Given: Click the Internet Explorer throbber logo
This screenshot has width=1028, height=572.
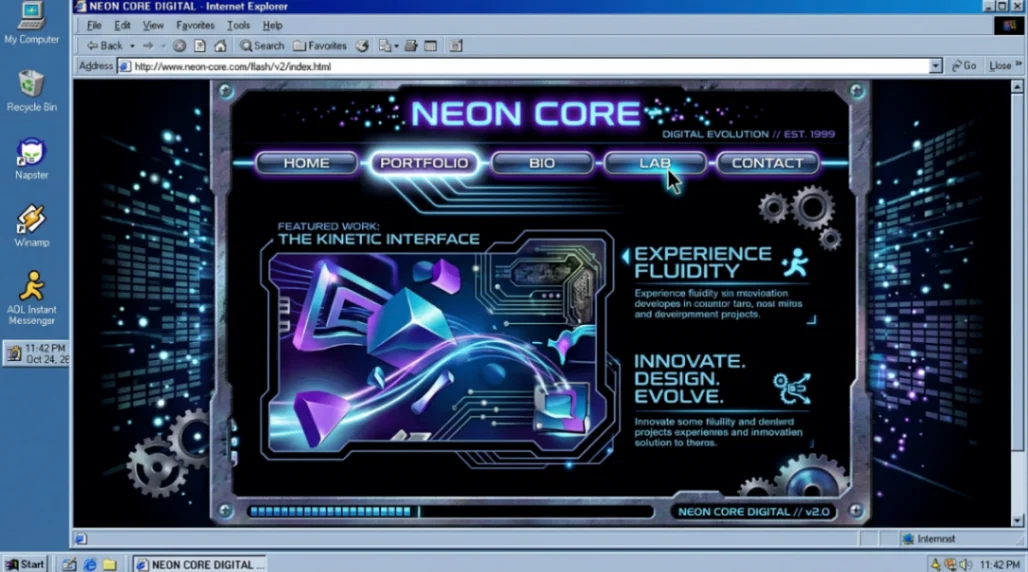Looking at the screenshot, I should click(1008, 26).
